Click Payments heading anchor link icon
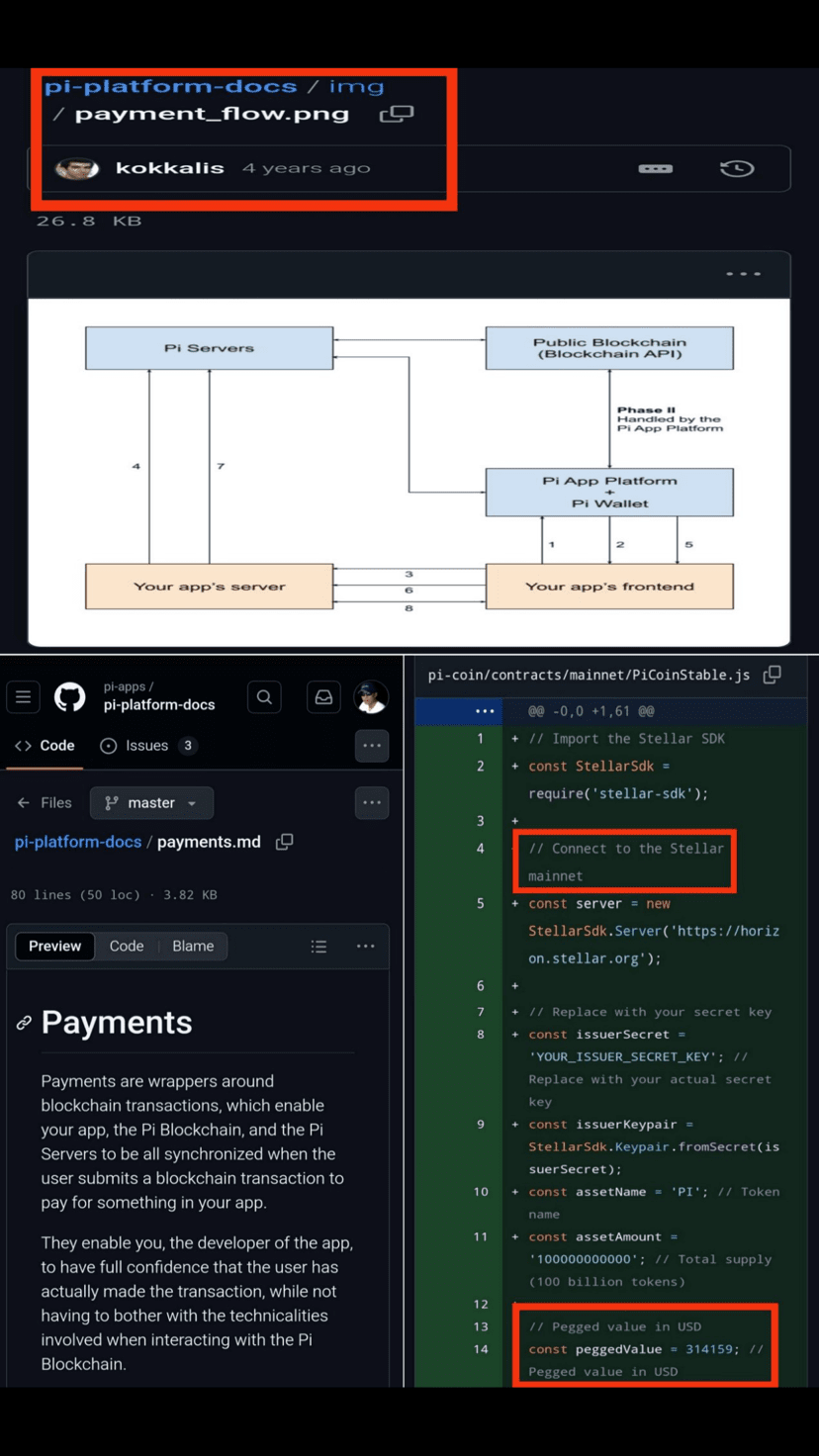 (x=24, y=1023)
